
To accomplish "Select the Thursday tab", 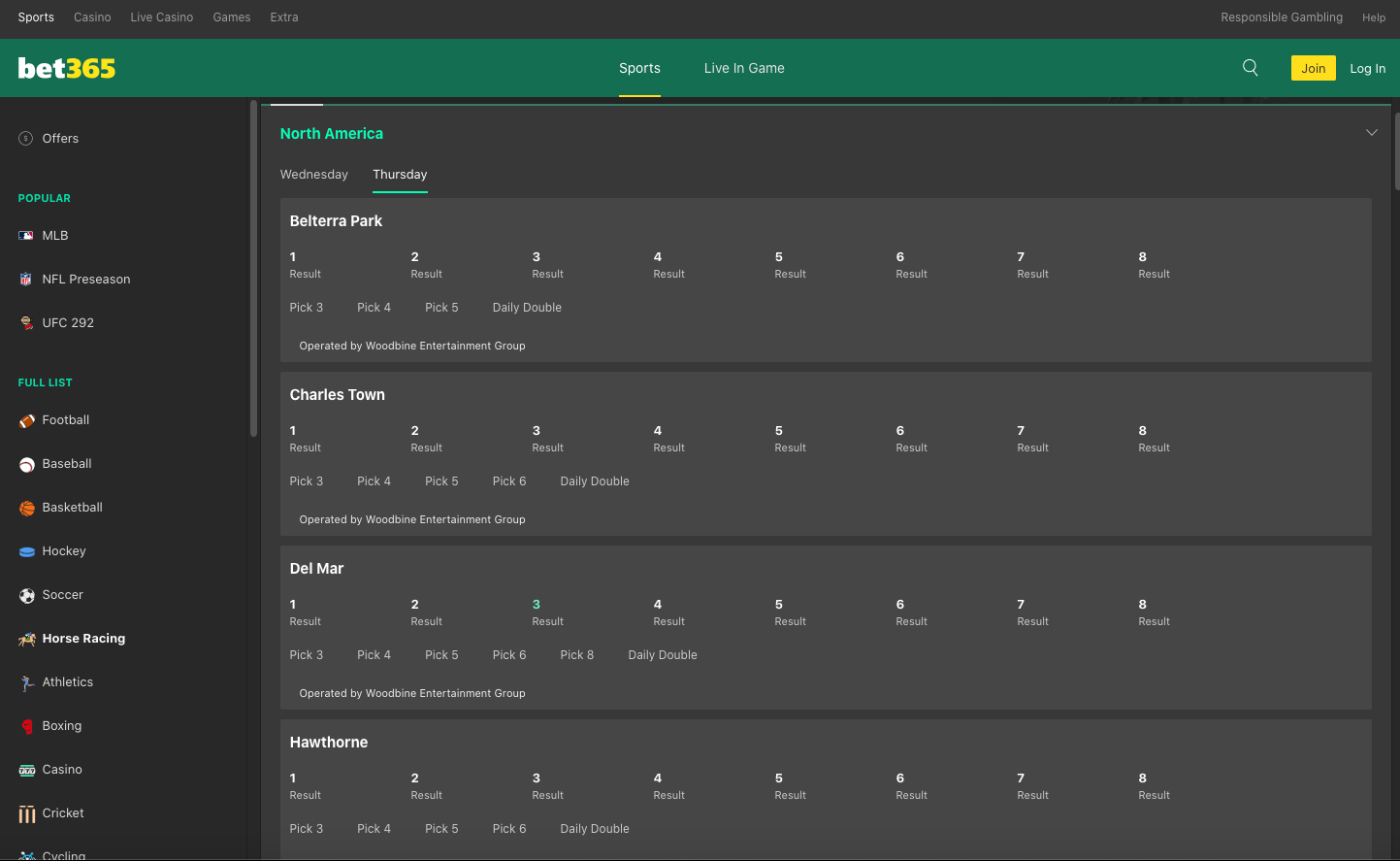I will click(400, 175).
